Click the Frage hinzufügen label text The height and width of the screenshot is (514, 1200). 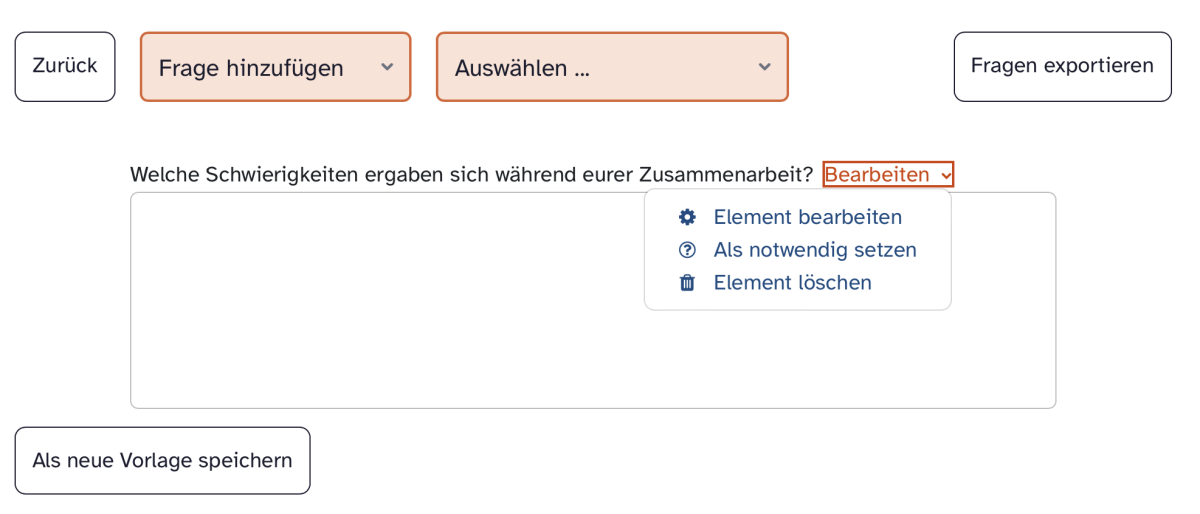tap(251, 68)
